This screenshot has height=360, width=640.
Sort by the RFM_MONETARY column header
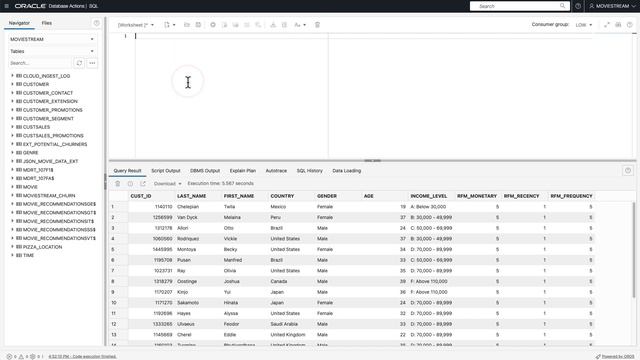(478, 196)
